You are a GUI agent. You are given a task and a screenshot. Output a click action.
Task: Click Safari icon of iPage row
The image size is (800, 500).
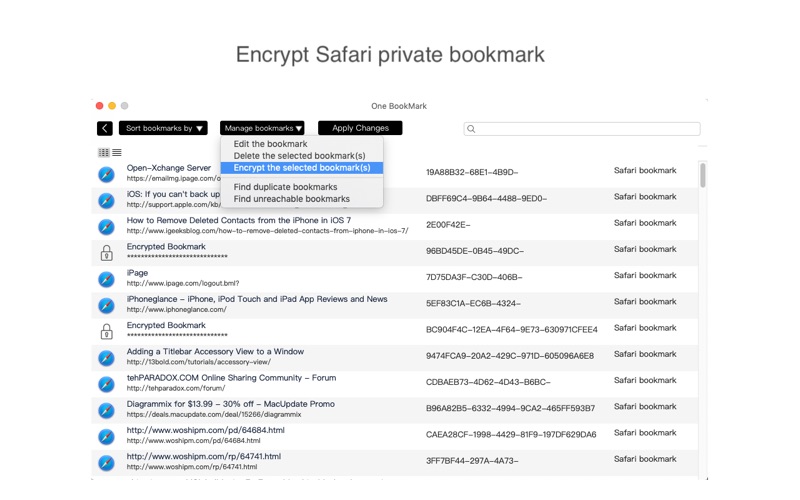[106, 279]
